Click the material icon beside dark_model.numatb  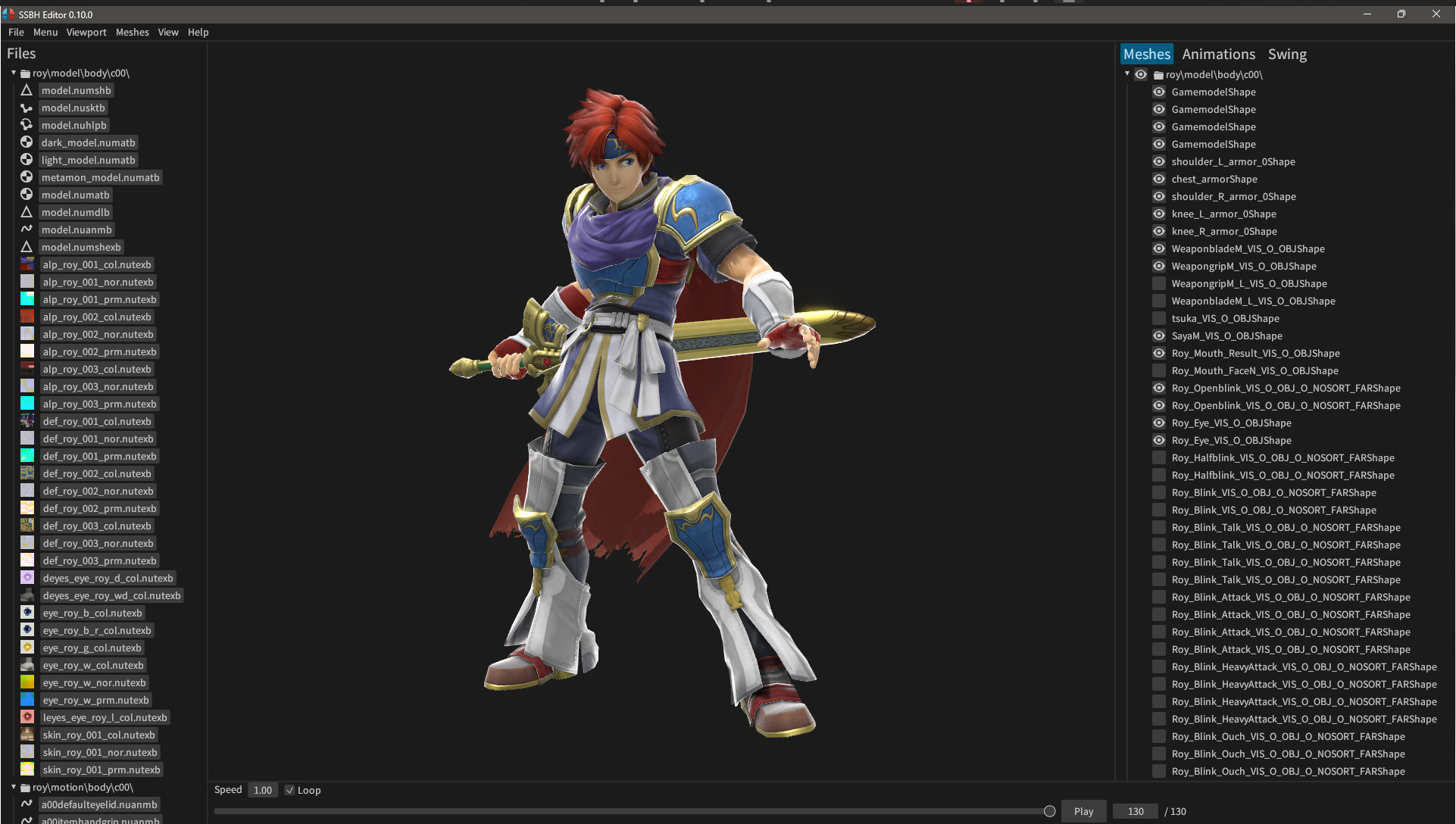click(x=27, y=142)
